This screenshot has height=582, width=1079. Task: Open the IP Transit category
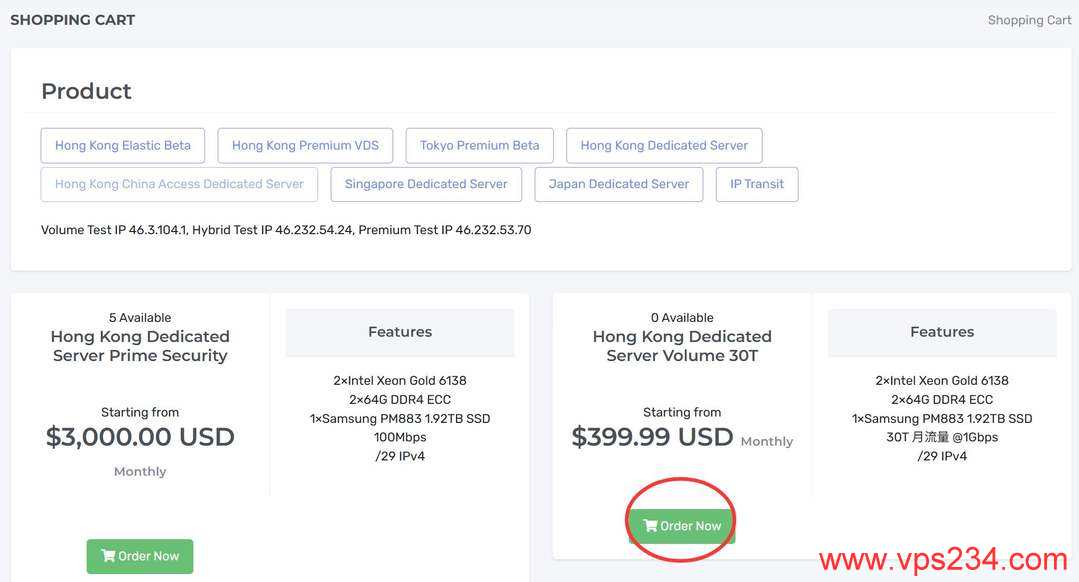[x=757, y=184]
